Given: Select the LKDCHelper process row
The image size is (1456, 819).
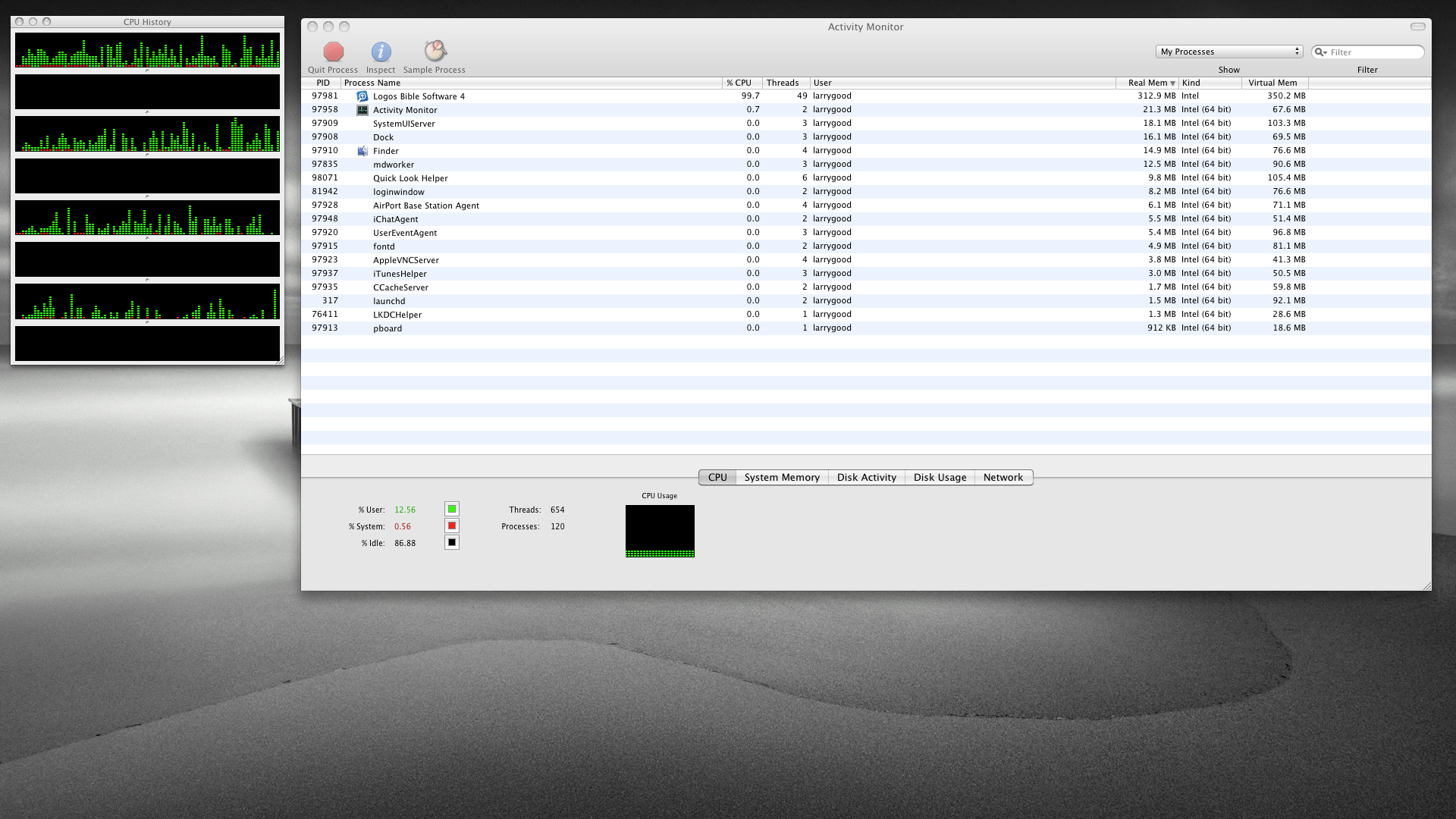Looking at the screenshot, I should 866,315.
